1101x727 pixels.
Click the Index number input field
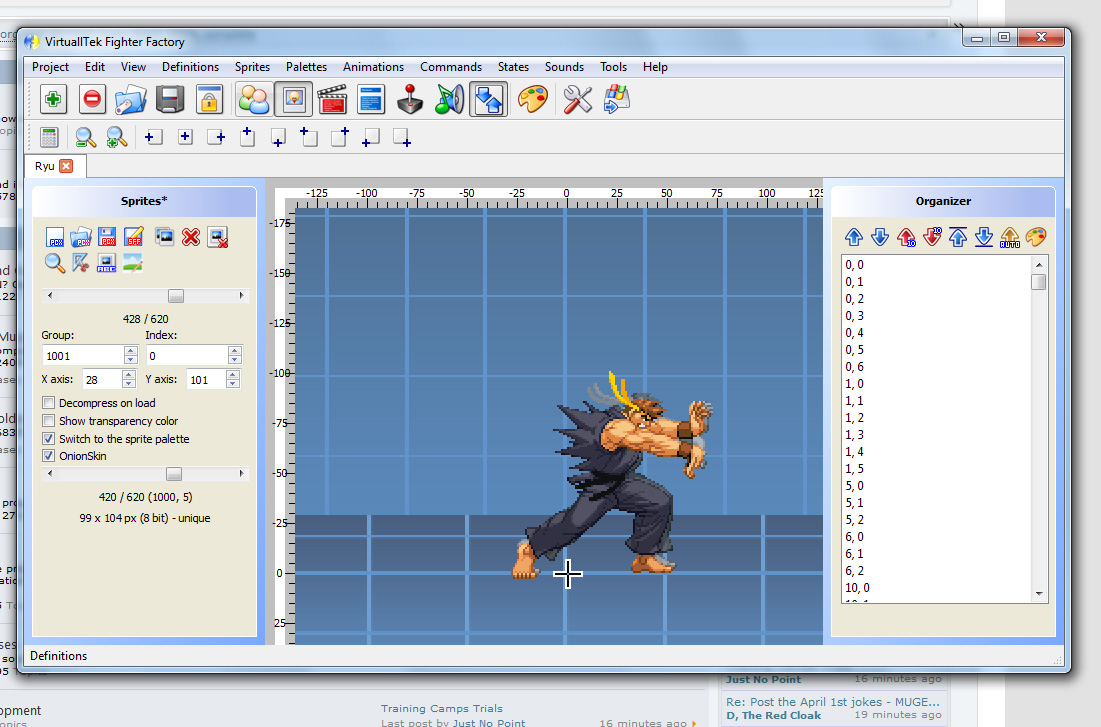coord(187,355)
